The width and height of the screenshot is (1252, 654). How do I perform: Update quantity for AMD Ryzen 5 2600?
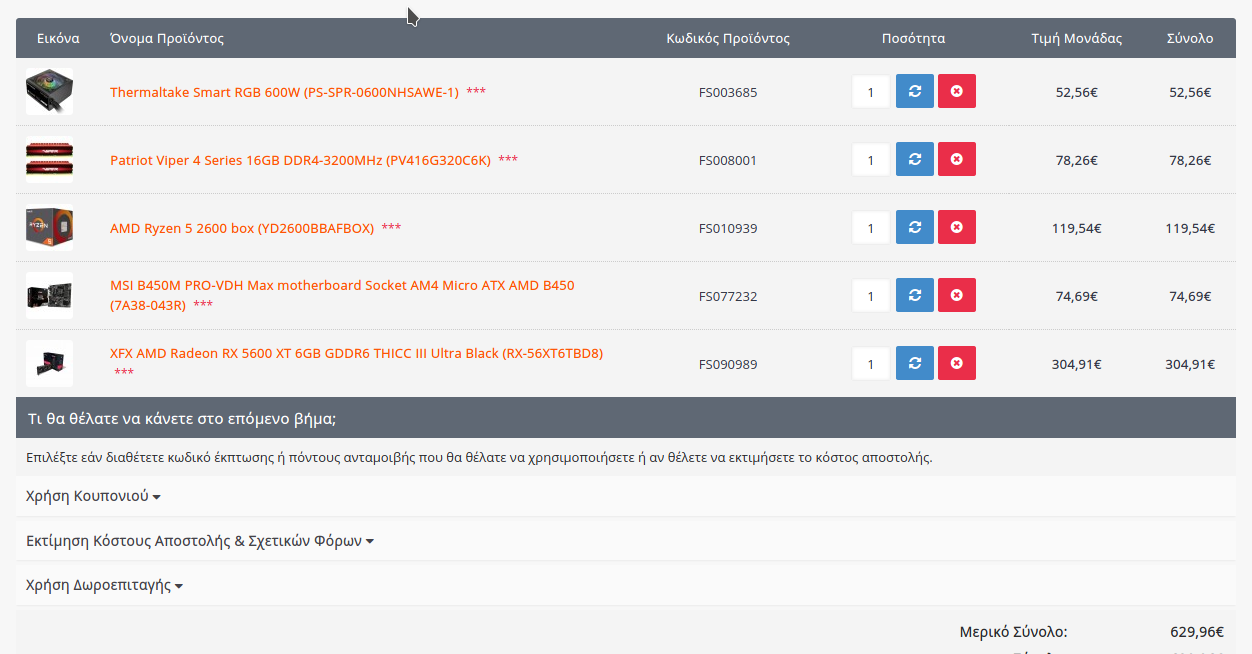[x=914, y=227]
